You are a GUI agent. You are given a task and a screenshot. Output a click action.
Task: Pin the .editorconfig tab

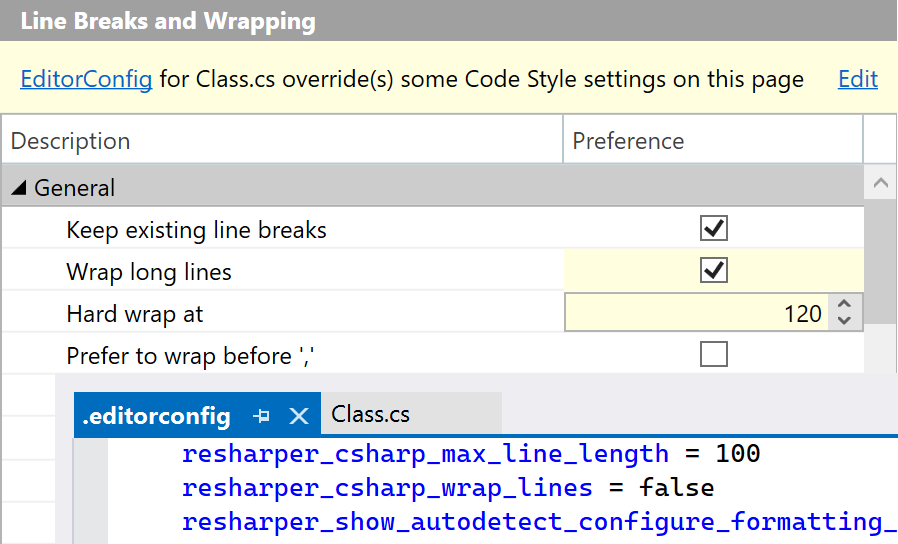pyautogui.click(x=262, y=415)
